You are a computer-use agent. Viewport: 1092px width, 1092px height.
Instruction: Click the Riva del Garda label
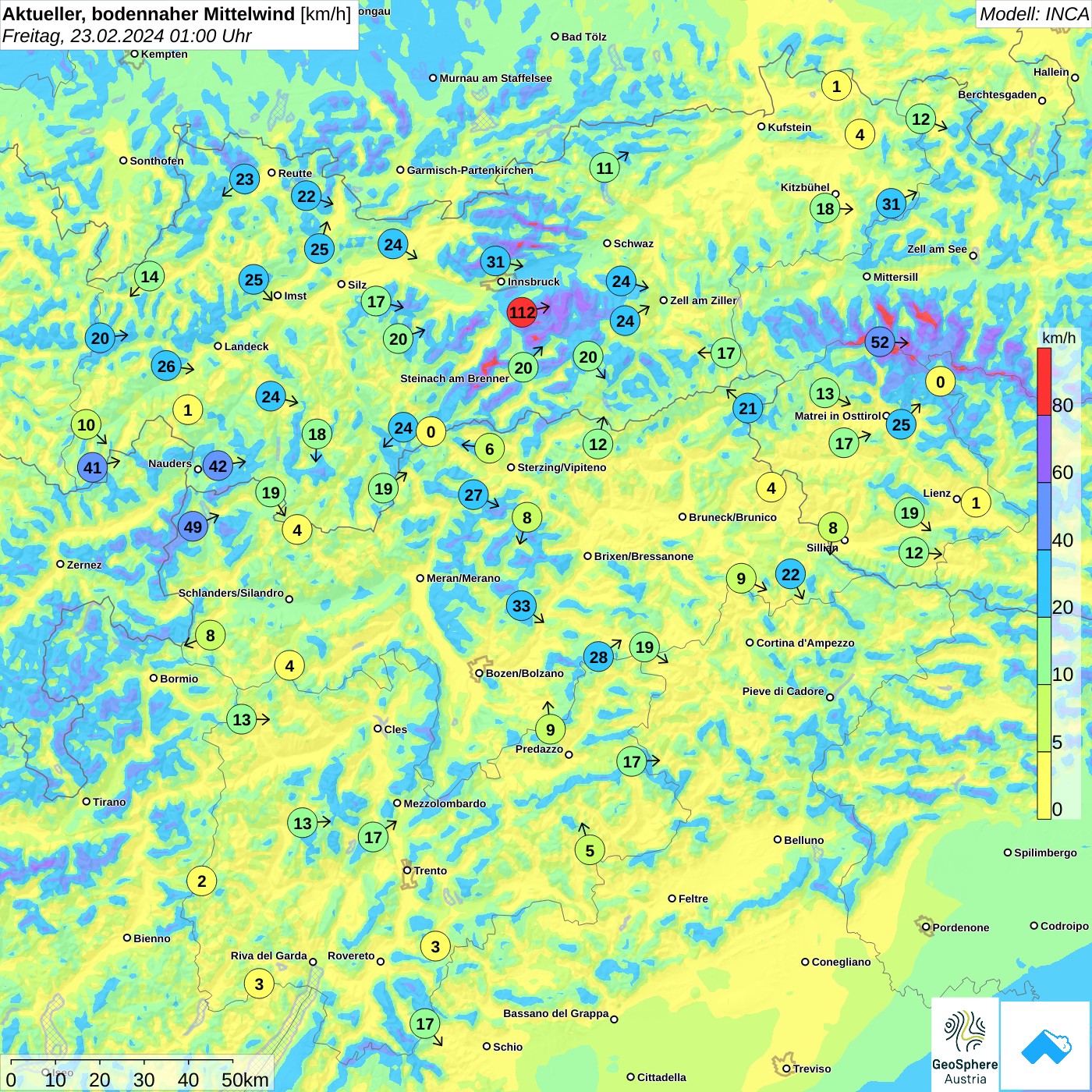[268, 955]
